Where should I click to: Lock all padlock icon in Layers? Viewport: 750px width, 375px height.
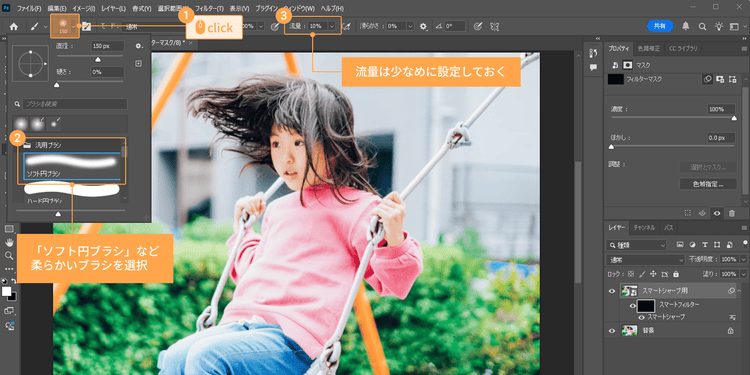pos(675,274)
